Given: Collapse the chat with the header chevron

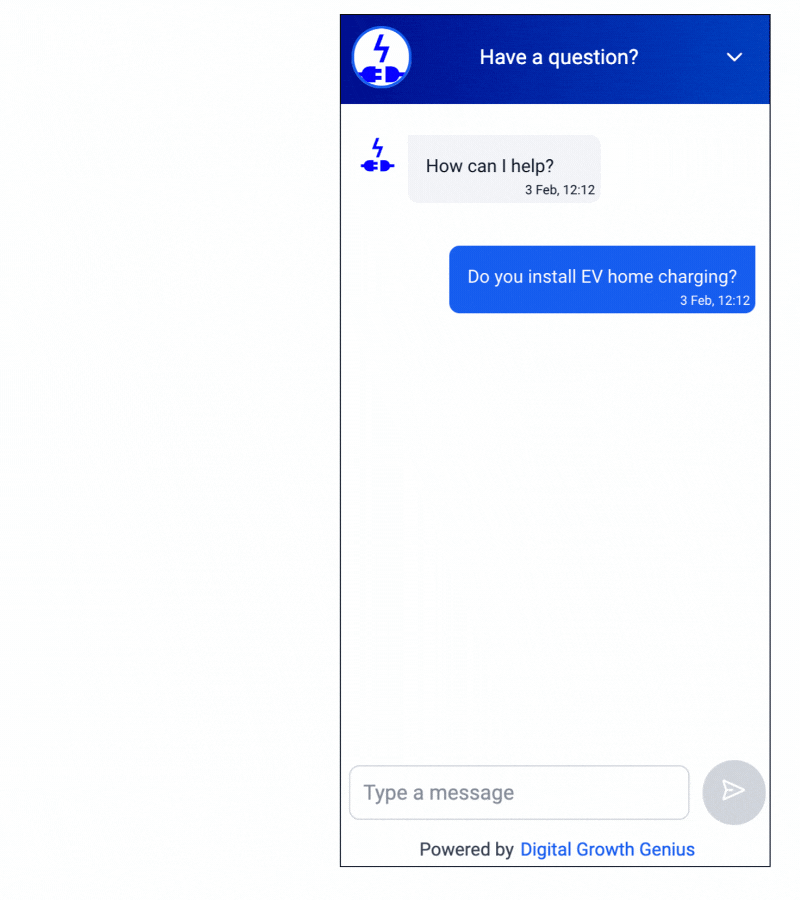Looking at the screenshot, I should click(734, 57).
